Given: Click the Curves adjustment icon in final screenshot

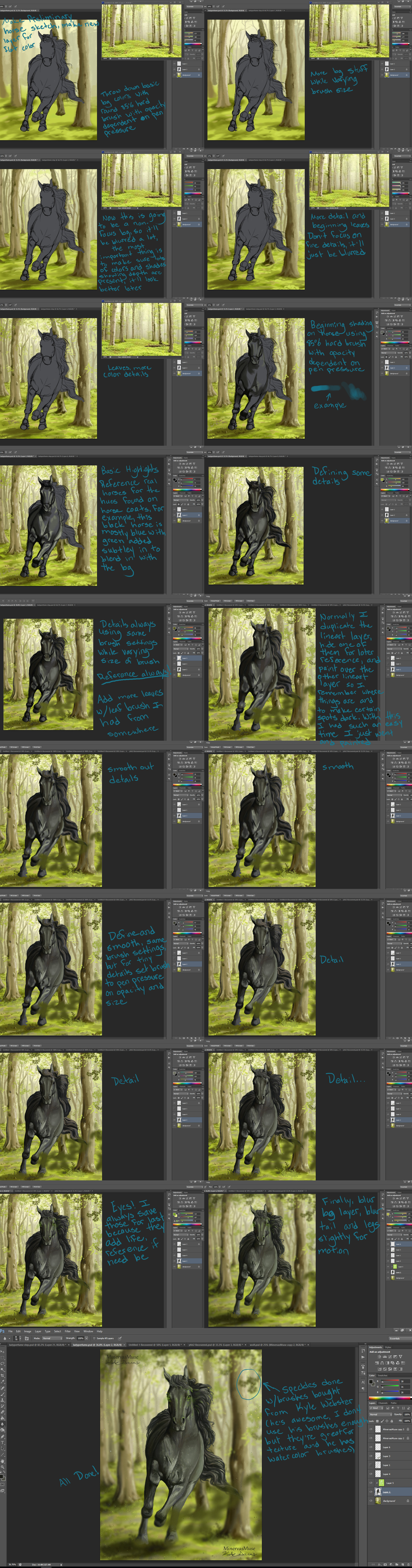Looking at the screenshot, I should [390, 1357].
